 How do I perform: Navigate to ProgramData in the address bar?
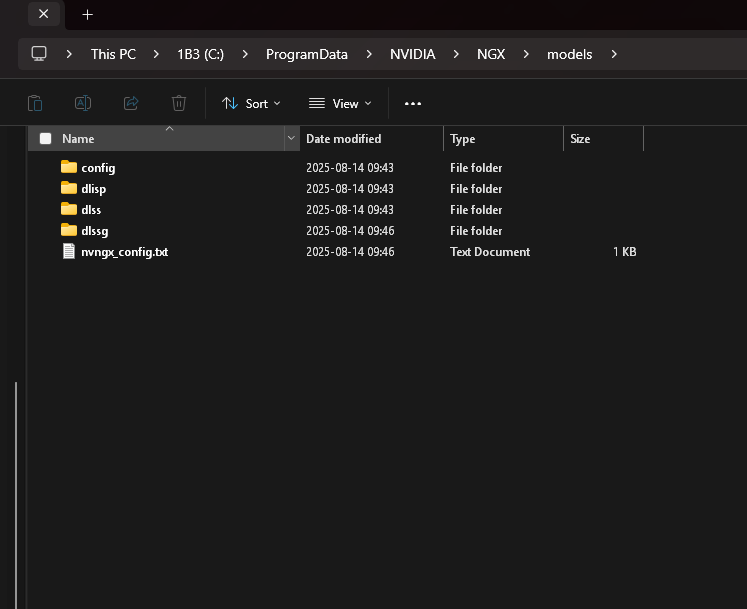[x=306, y=54]
